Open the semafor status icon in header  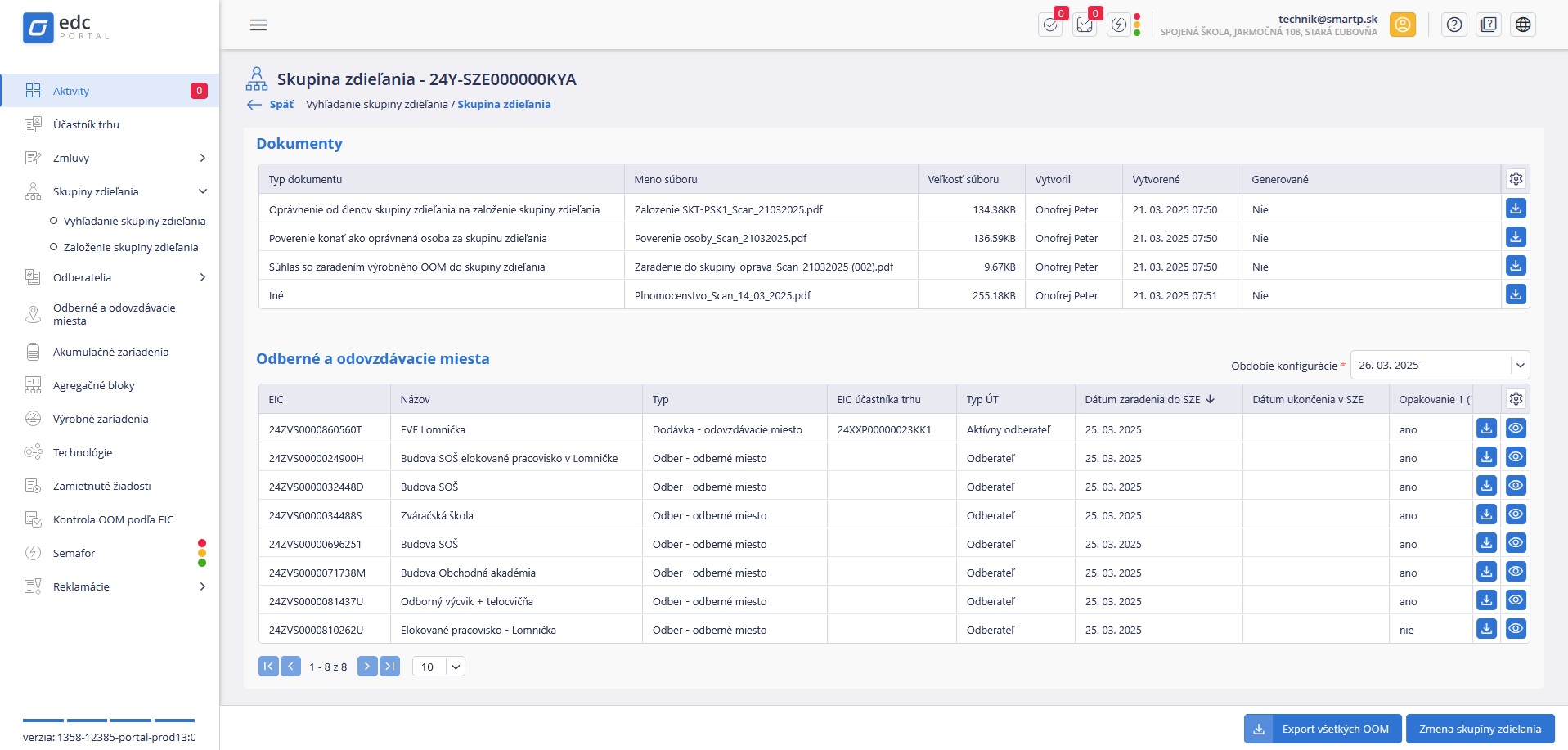[1119, 25]
